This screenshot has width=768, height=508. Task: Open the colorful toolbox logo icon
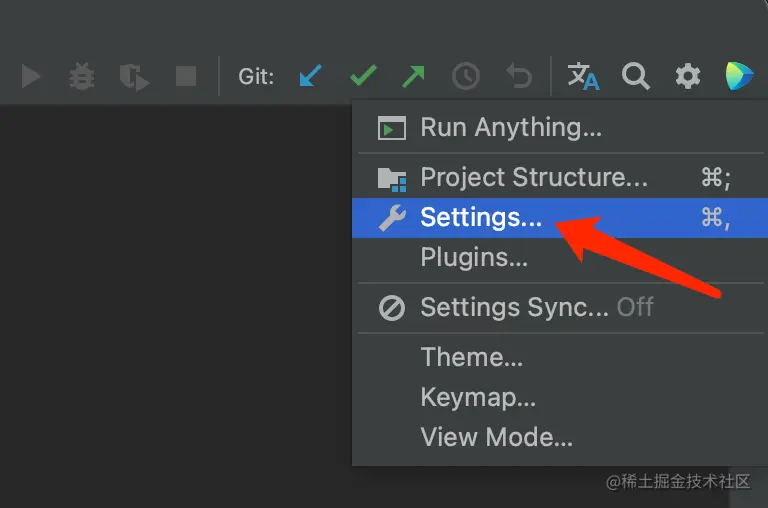pos(739,76)
